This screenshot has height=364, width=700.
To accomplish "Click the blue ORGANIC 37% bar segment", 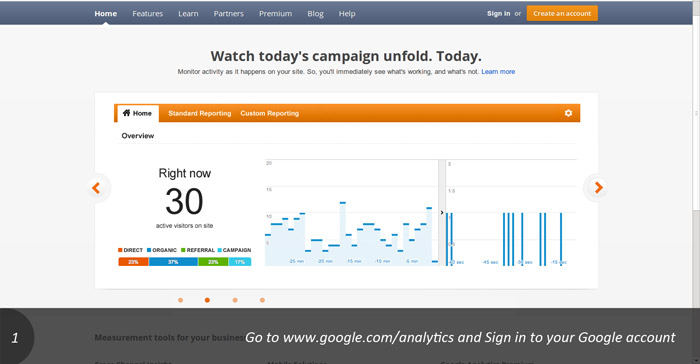I will click(x=173, y=262).
